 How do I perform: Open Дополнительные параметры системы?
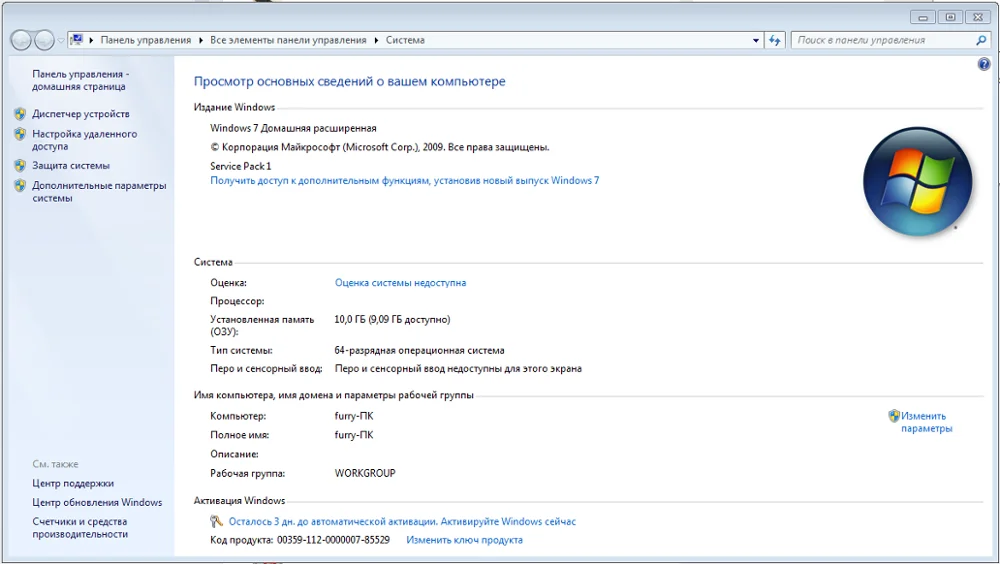[x=99, y=191]
